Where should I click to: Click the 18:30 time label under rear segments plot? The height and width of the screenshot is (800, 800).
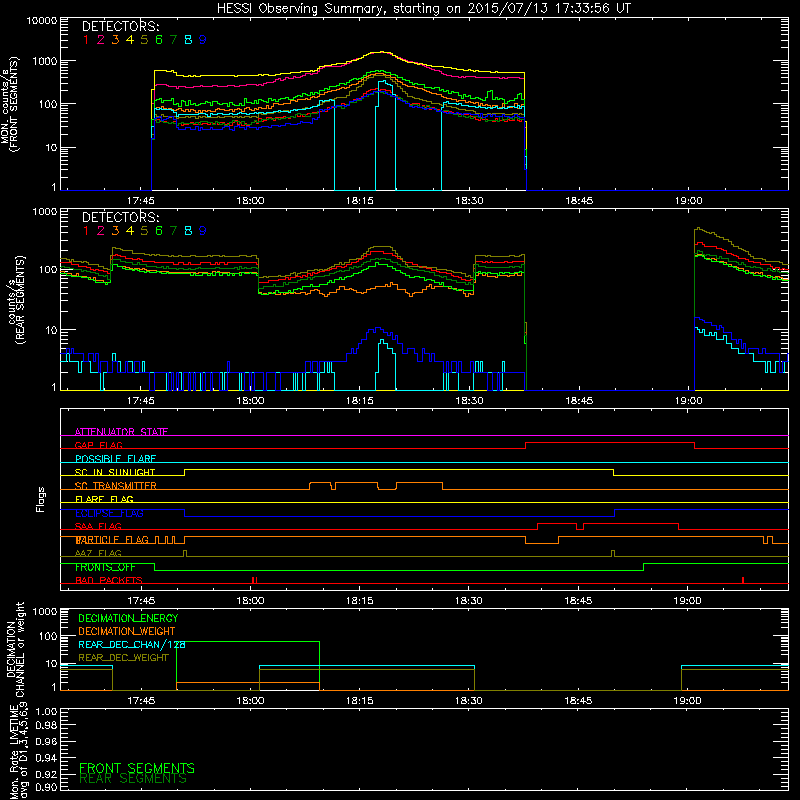click(469, 401)
